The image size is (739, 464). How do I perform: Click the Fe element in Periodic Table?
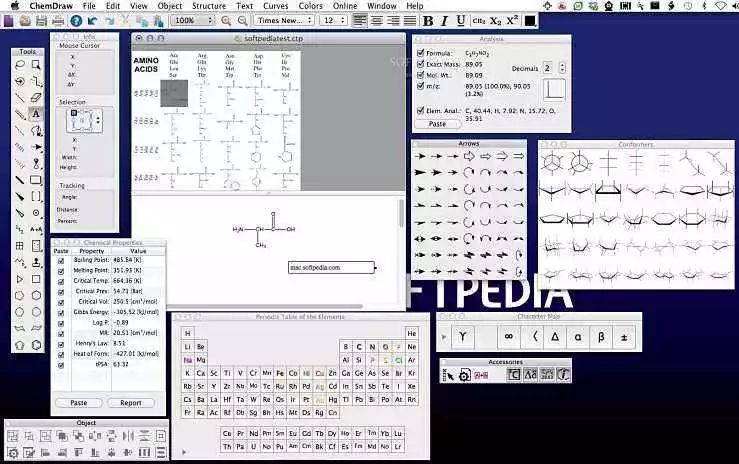(x=280, y=373)
